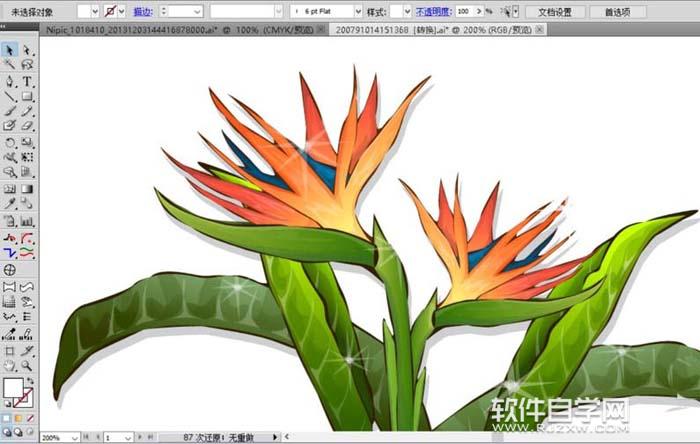Screen dimensions: 700x444
Task: Switch to Draw Normal mode
Action: tap(7, 432)
